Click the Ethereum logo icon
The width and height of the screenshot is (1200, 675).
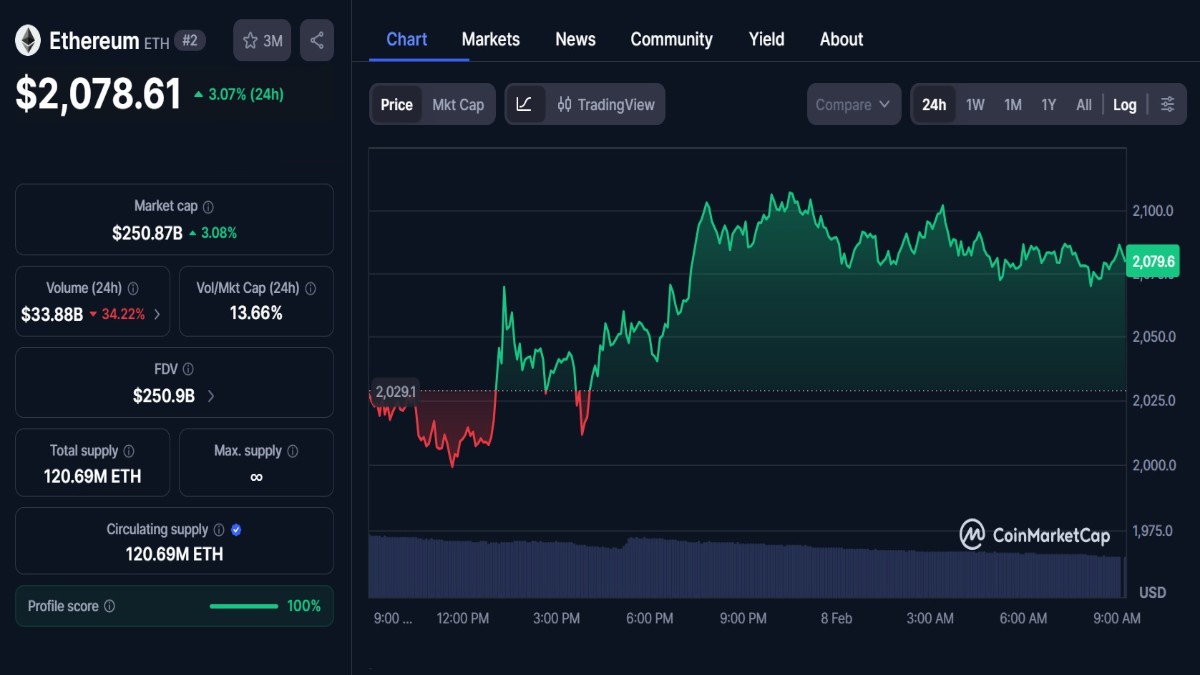(27, 40)
